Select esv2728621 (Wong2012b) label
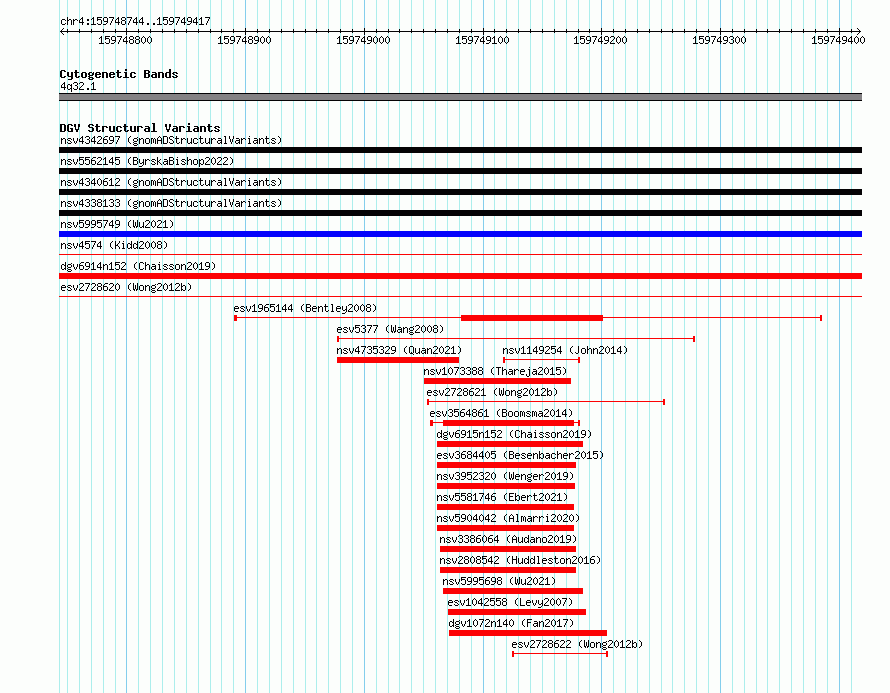 pos(492,392)
